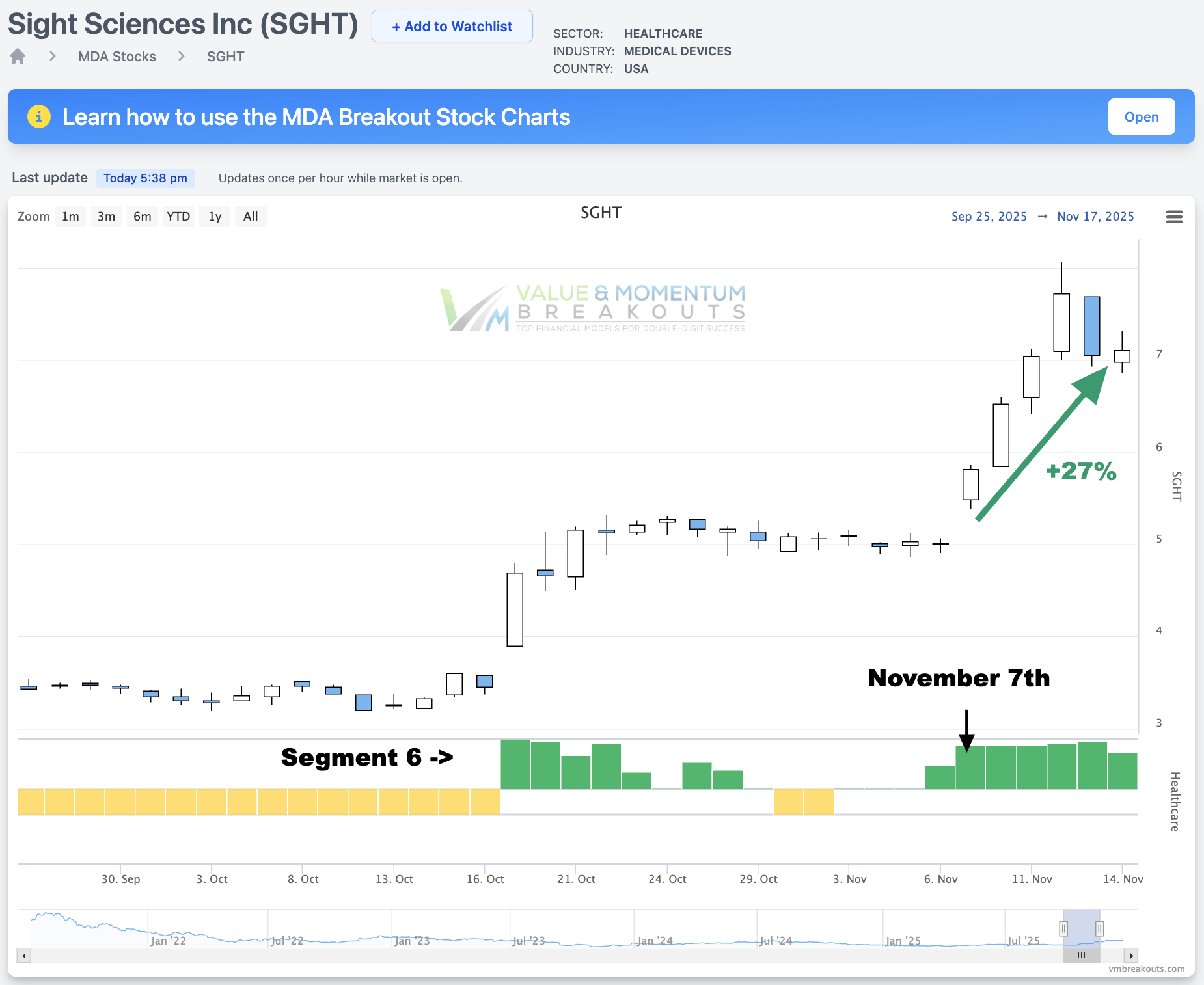Navigate to MDA Stocks via the breadcrumb
The width and height of the screenshot is (1204, 985).
coord(117,56)
